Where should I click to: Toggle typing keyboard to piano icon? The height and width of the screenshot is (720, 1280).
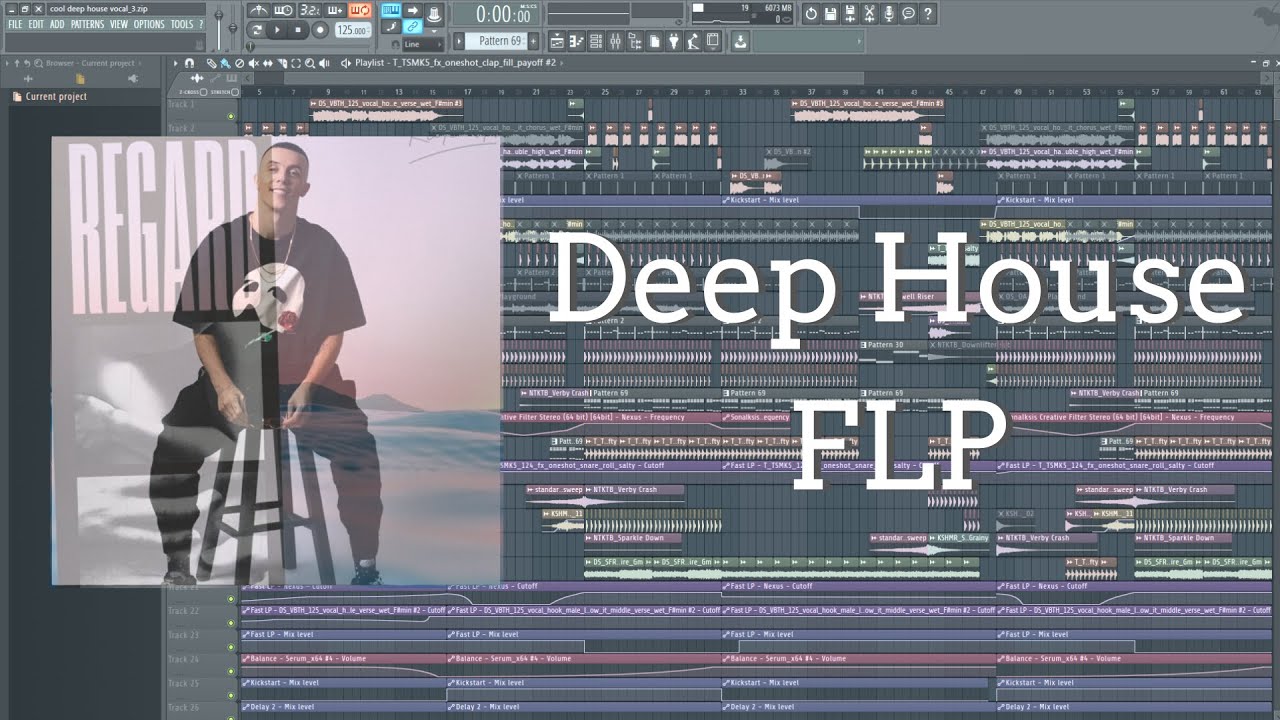tap(391, 11)
